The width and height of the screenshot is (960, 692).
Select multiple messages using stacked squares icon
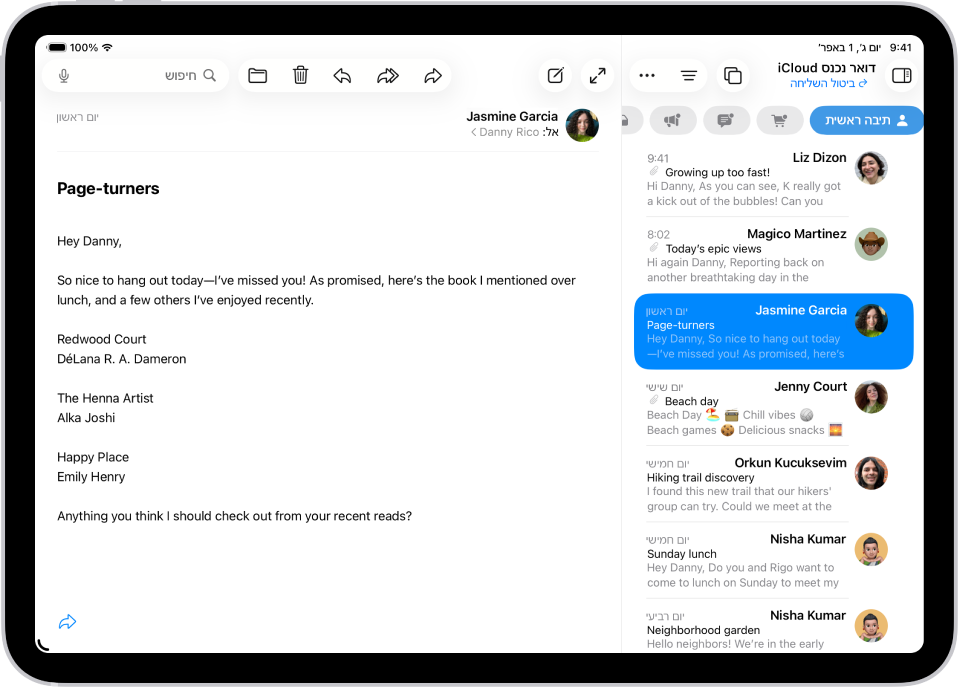733,75
